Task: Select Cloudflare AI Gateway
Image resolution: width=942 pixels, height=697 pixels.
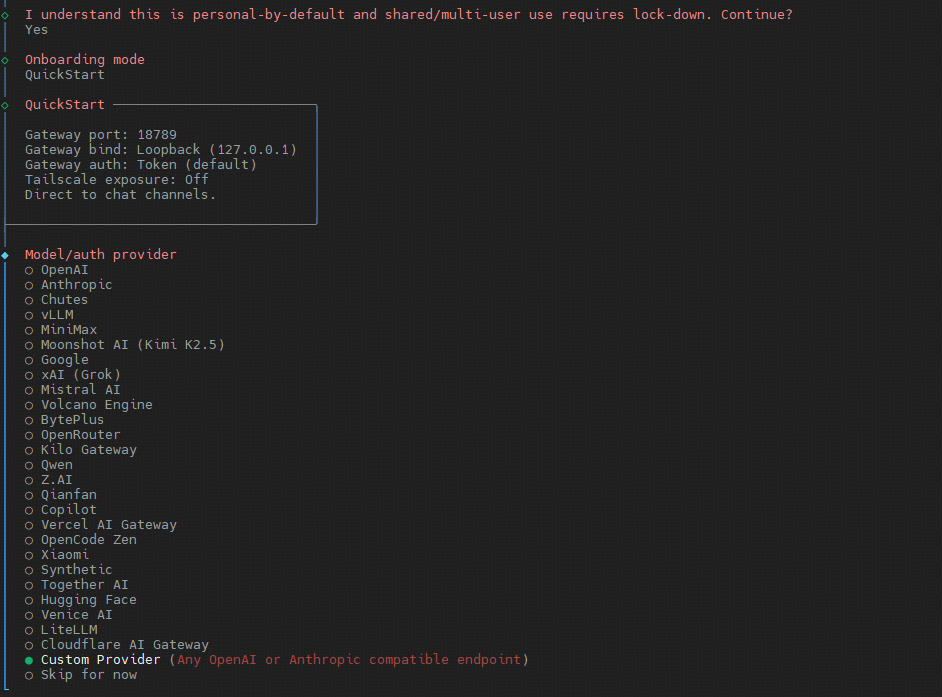Action: (x=124, y=645)
